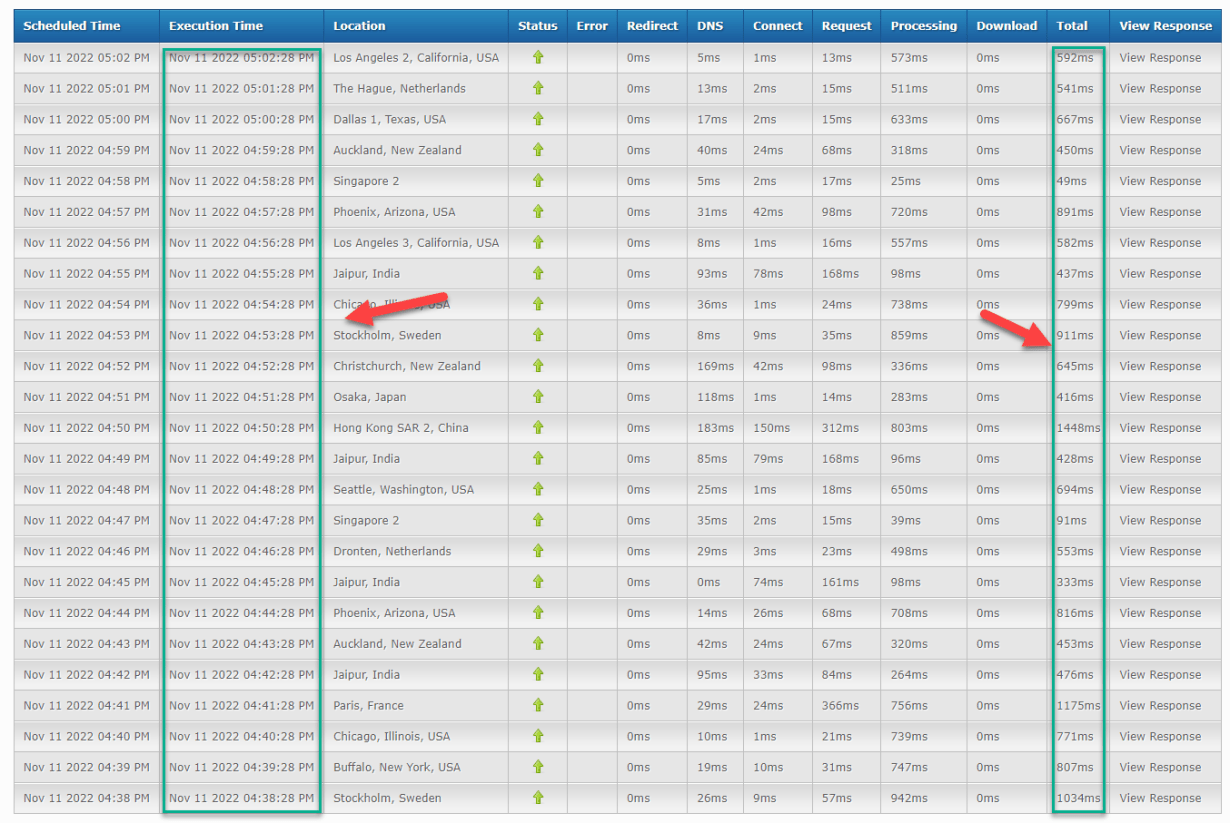
Task: Click the Processing column header
Action: [x=924, y=26]
